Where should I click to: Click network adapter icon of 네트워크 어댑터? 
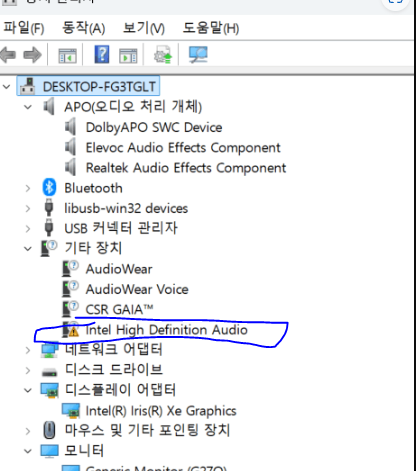(50, 350)
